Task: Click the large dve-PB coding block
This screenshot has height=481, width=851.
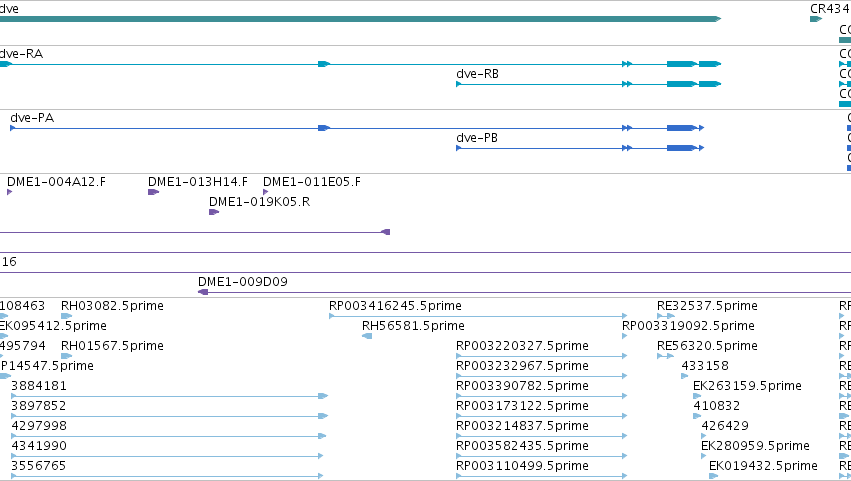Action: [x=682, y=148]
